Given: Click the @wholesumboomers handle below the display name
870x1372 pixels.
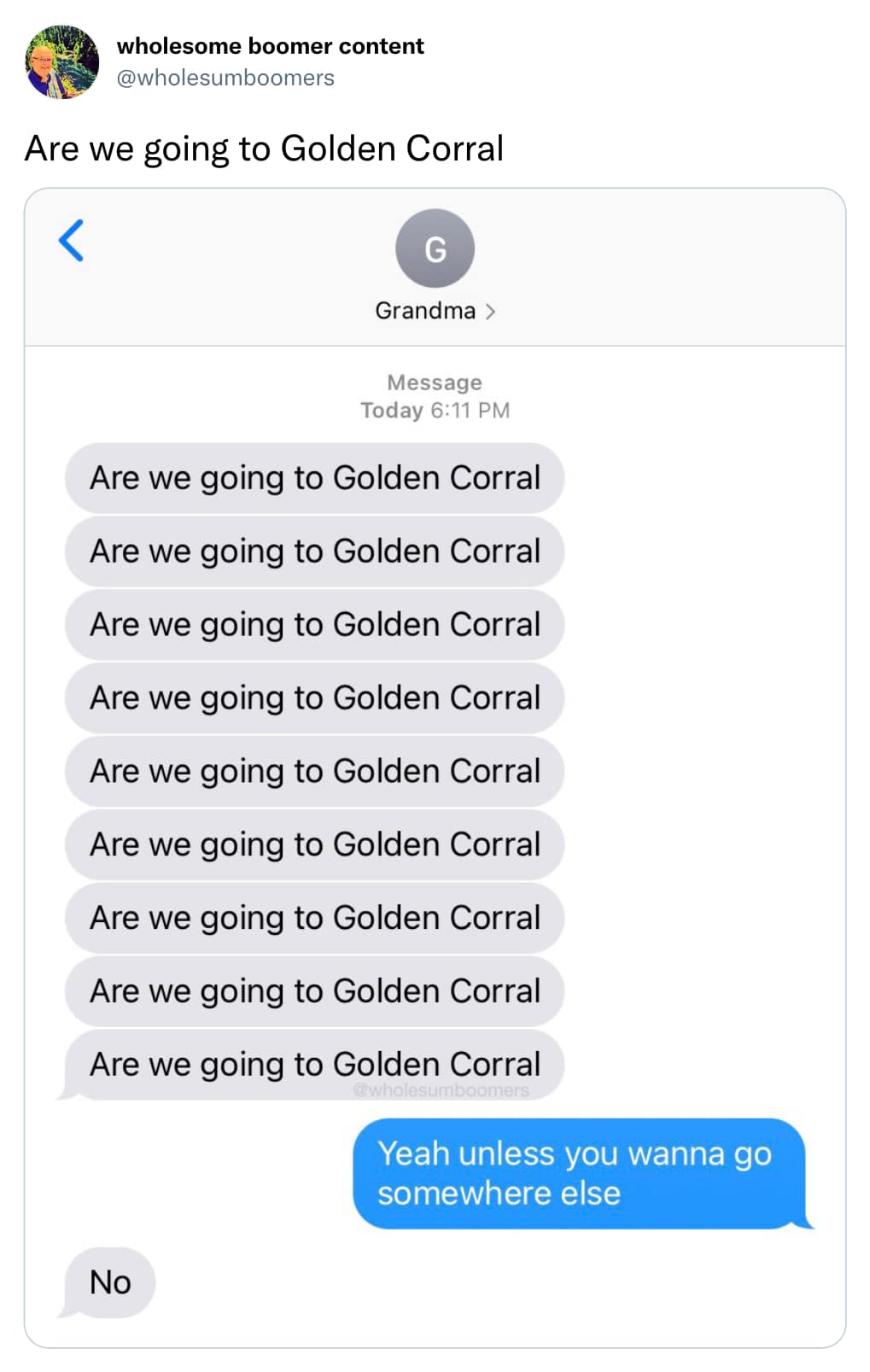Looking at the screenshot, I should pos(225,78).
